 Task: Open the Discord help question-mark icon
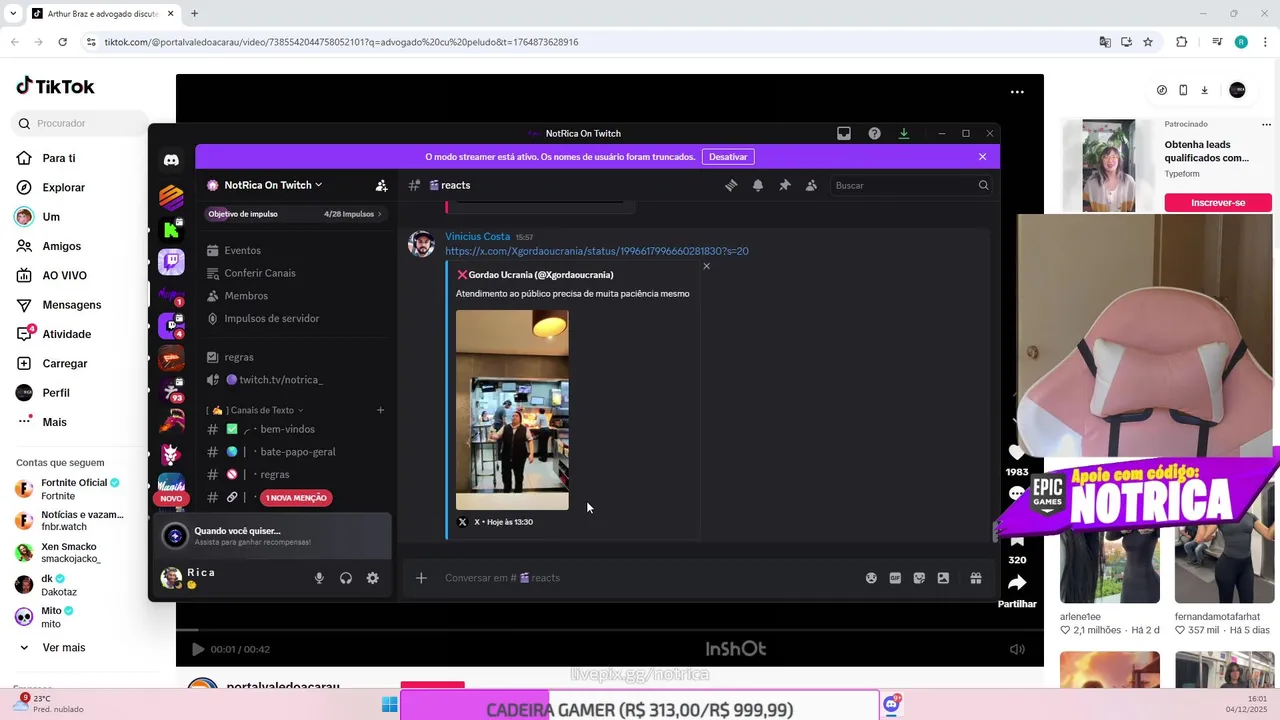coord(874,133)
